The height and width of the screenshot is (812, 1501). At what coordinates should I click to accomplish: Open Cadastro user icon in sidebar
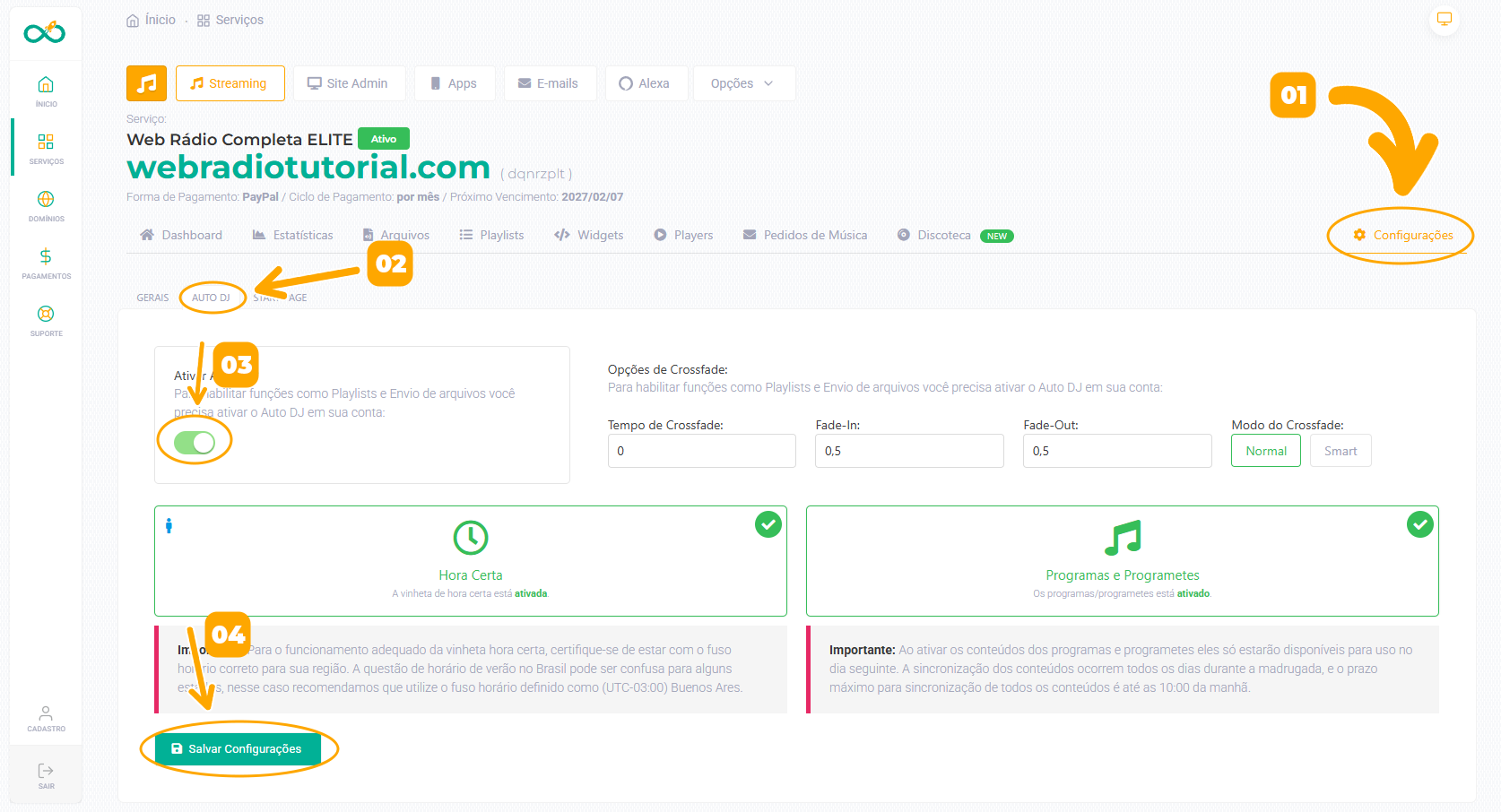click(x=46, y=718)
